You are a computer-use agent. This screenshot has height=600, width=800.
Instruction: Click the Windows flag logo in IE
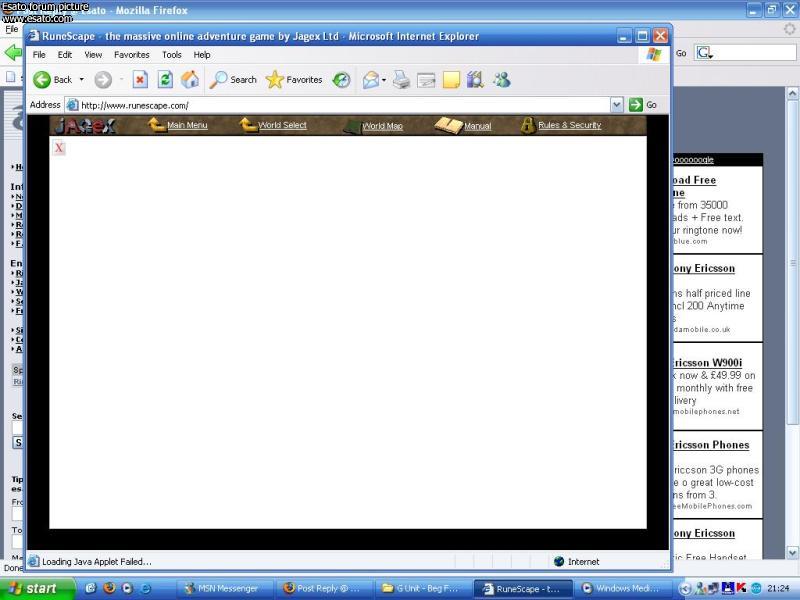654,55
